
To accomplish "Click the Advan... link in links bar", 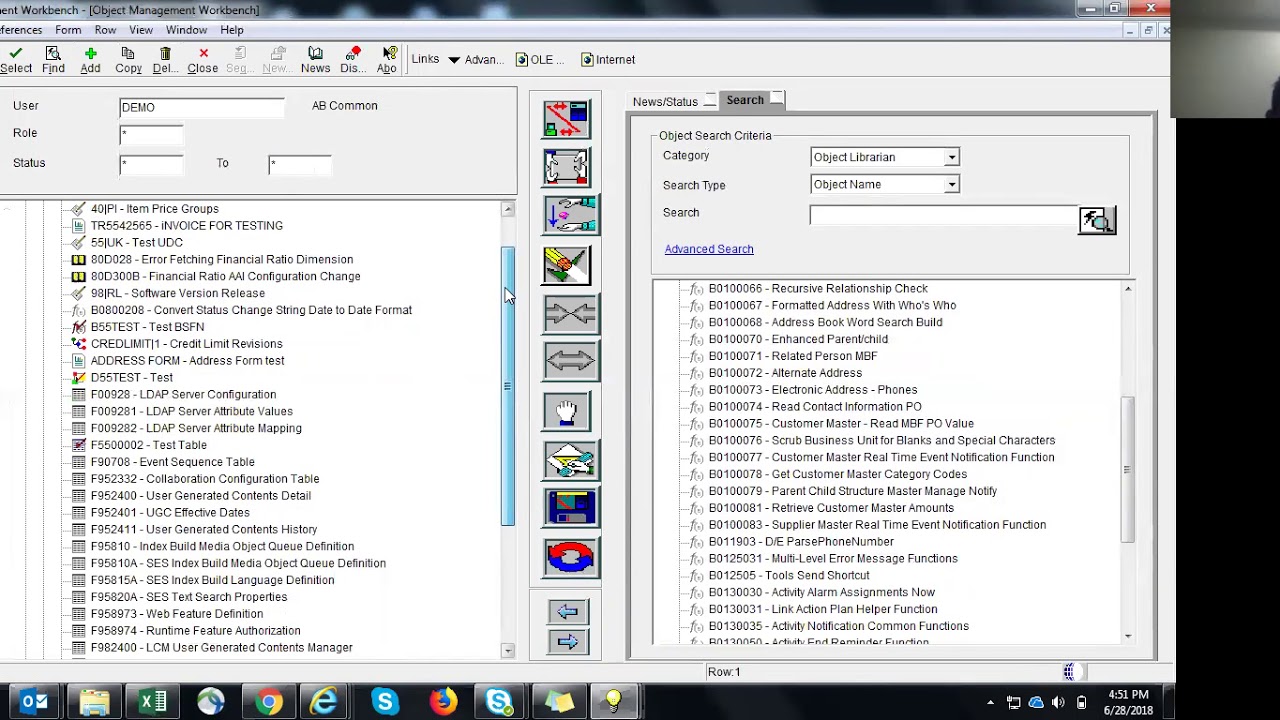I will tap(484, 60).
